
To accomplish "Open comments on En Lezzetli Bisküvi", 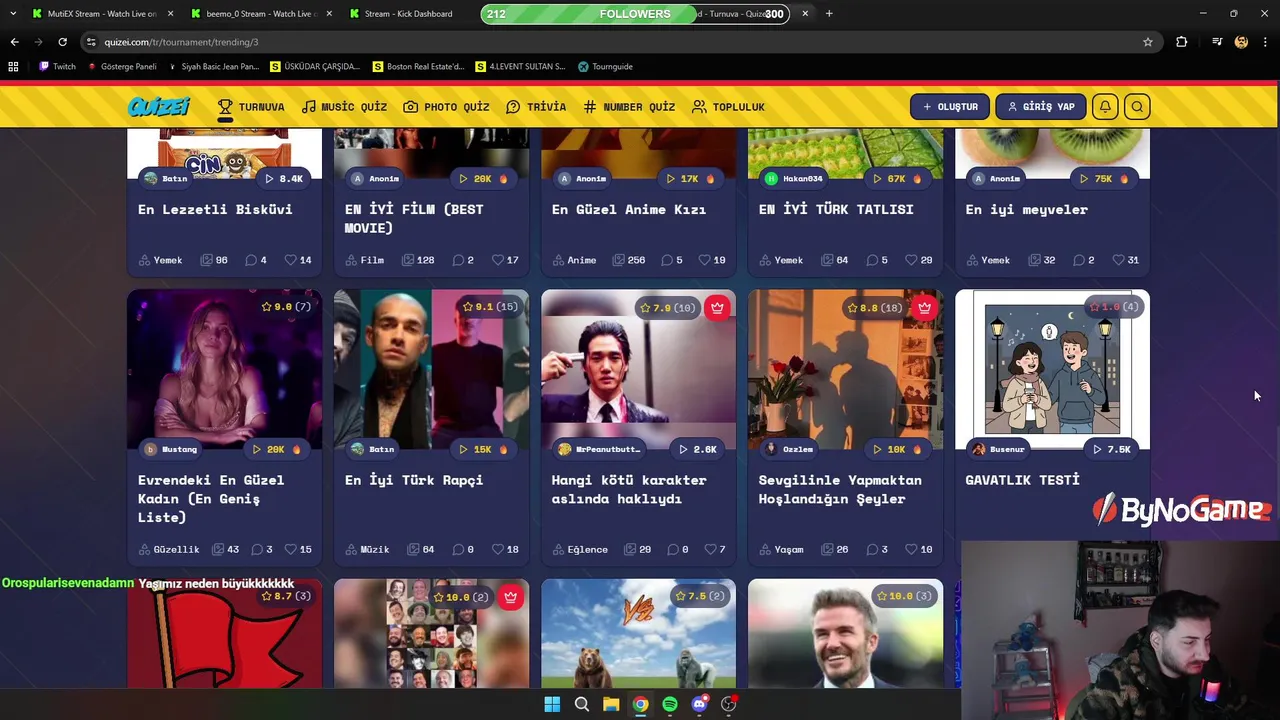I will click(x=255, y=260).
